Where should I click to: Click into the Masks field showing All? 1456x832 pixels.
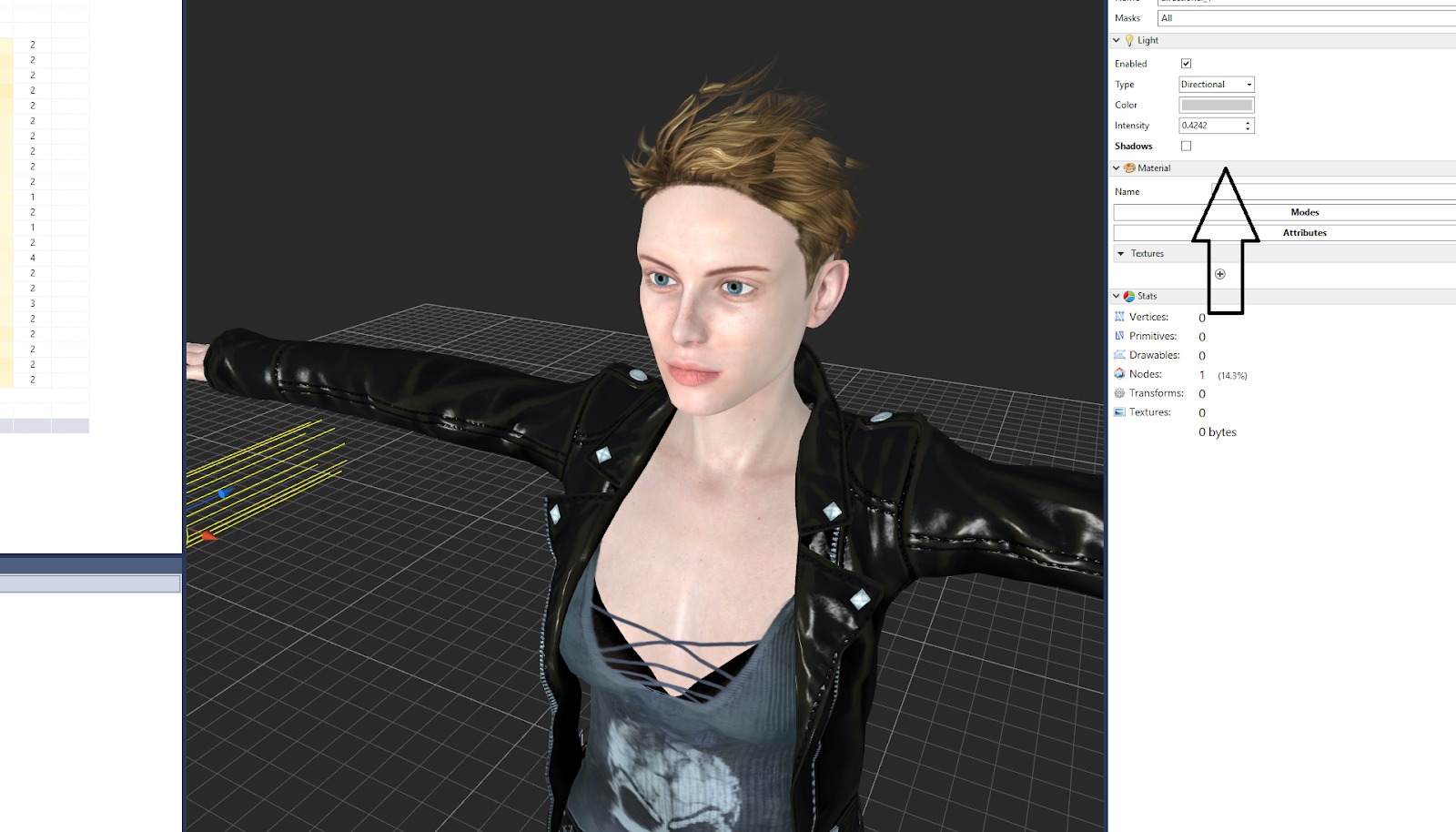[1307, 18]
